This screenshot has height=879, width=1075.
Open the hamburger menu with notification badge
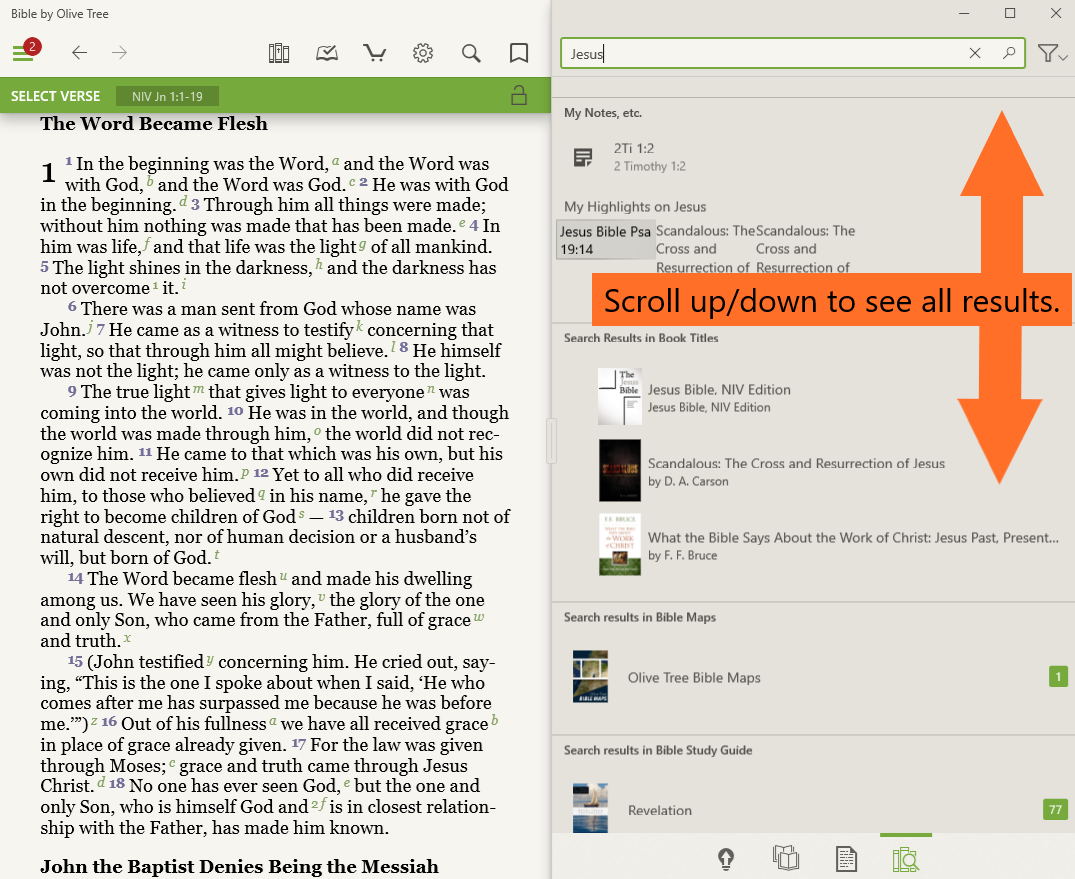click(25, 52)
